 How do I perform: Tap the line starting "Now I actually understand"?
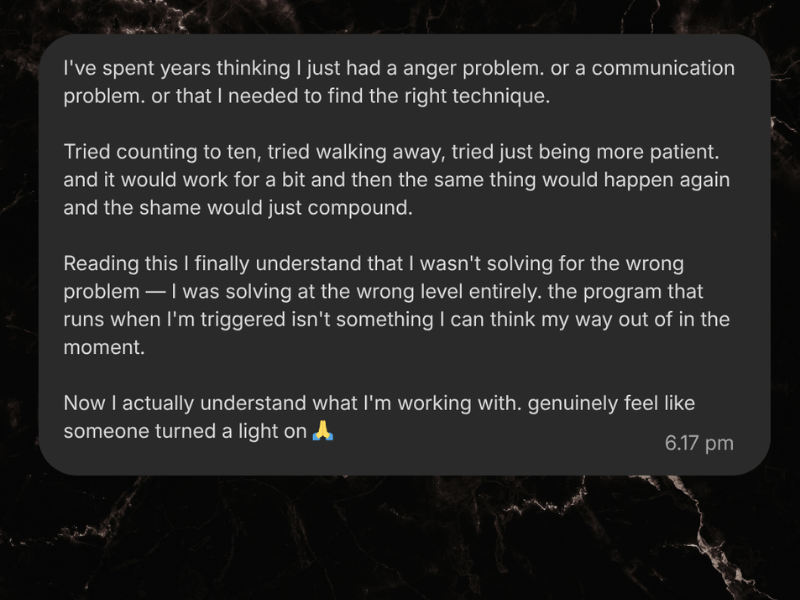coord(379,404)
